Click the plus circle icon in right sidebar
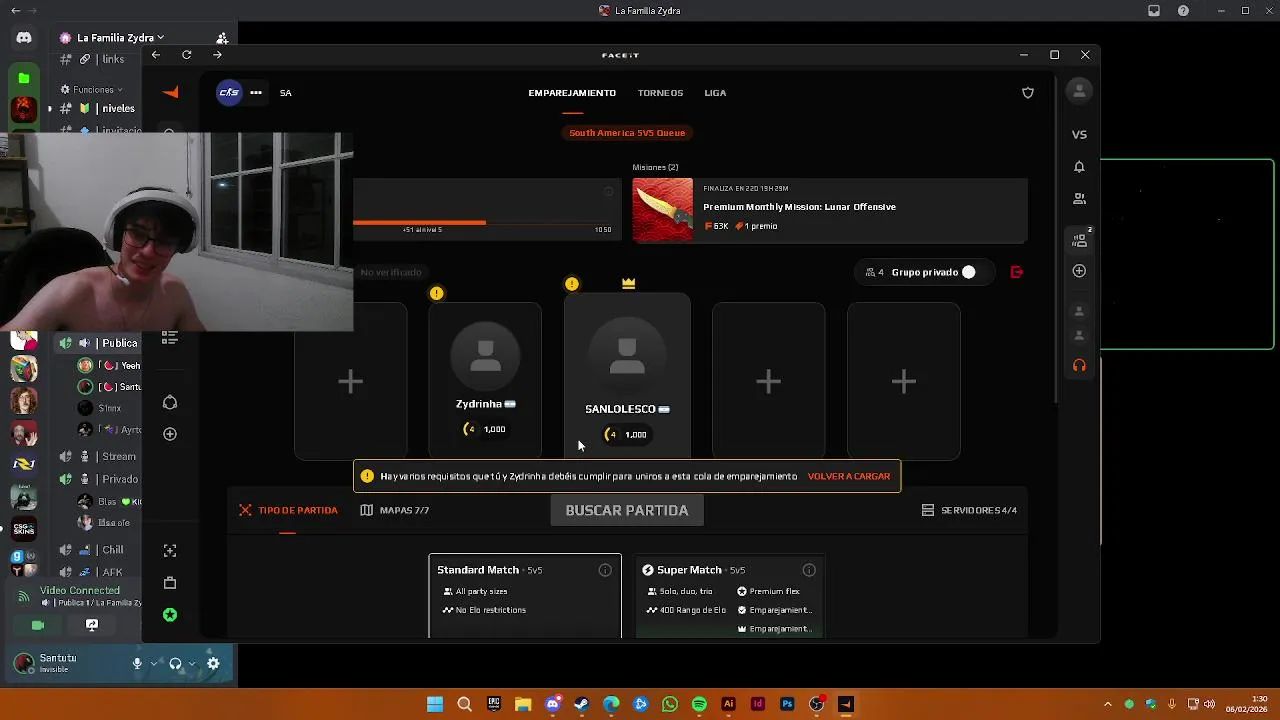This screenshot has width=1280, height=720. 1079,271
